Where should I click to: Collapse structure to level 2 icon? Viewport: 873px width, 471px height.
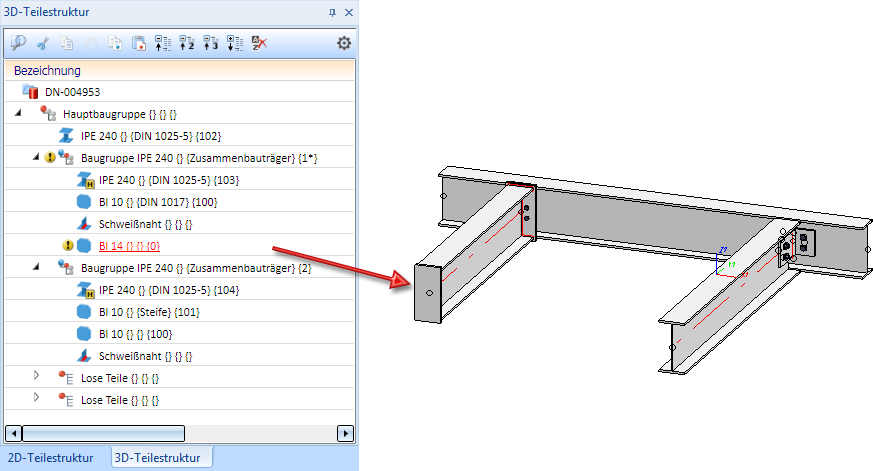point(187,43)
